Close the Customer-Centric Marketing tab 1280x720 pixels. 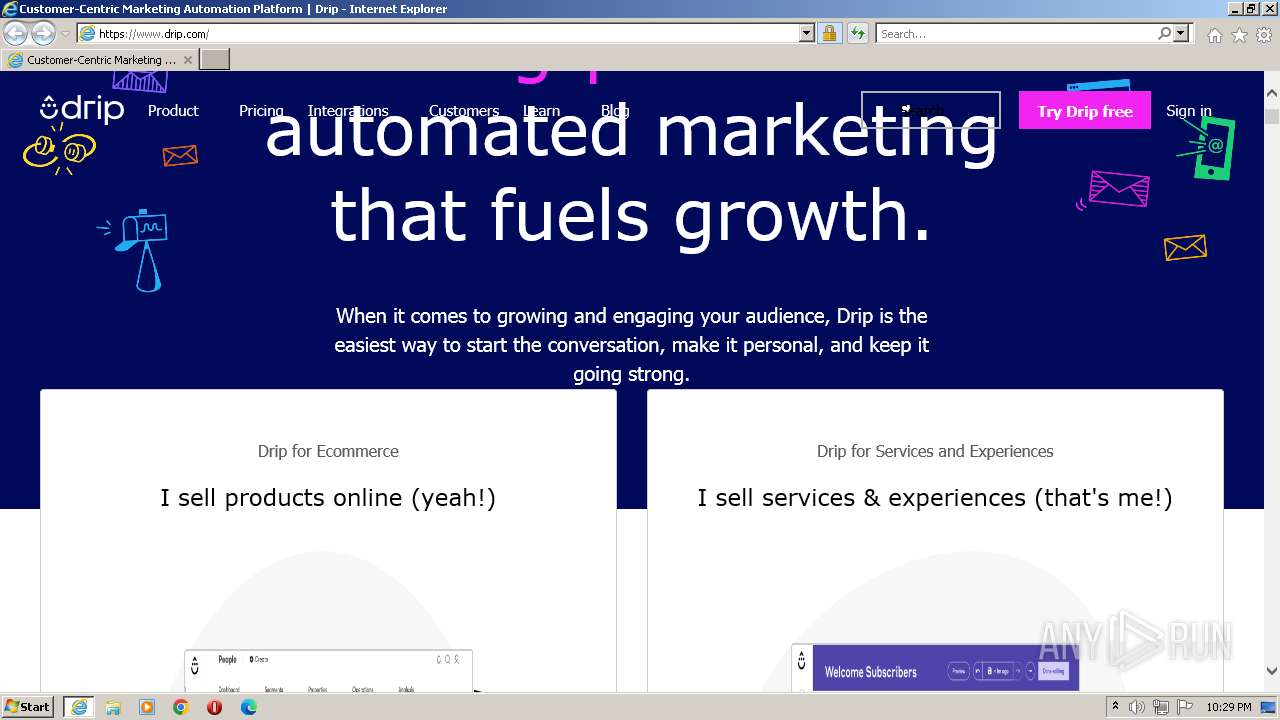pos(187,60)
